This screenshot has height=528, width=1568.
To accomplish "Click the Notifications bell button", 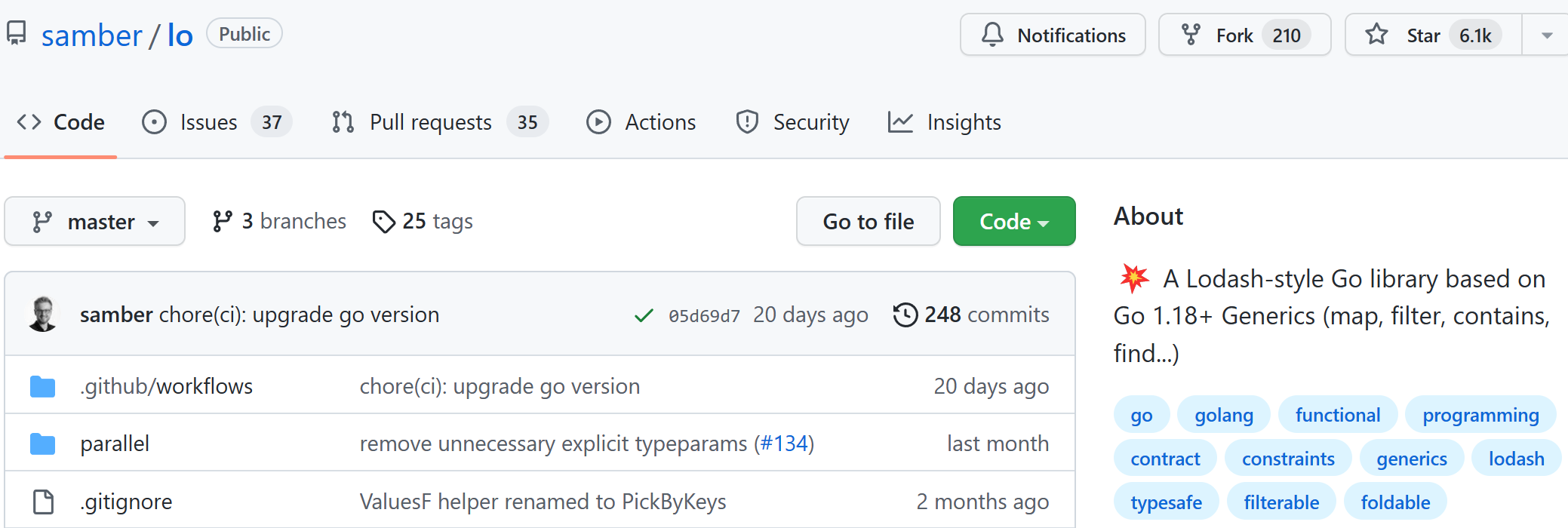I will click(x=1053, y=35).
